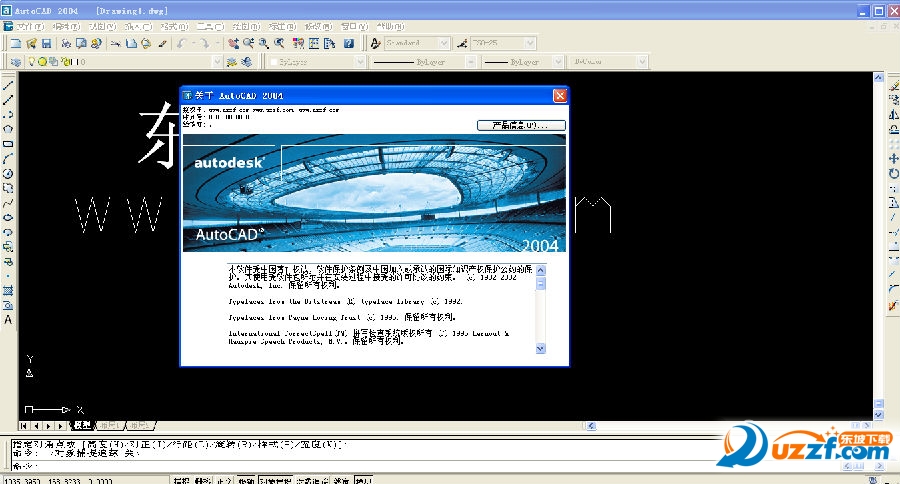The width and height of the screenshot is (900, 484).
Task: Close the About AutoCAD 2004 dialog
Action: pyautogui.click(x=560, y=95)
